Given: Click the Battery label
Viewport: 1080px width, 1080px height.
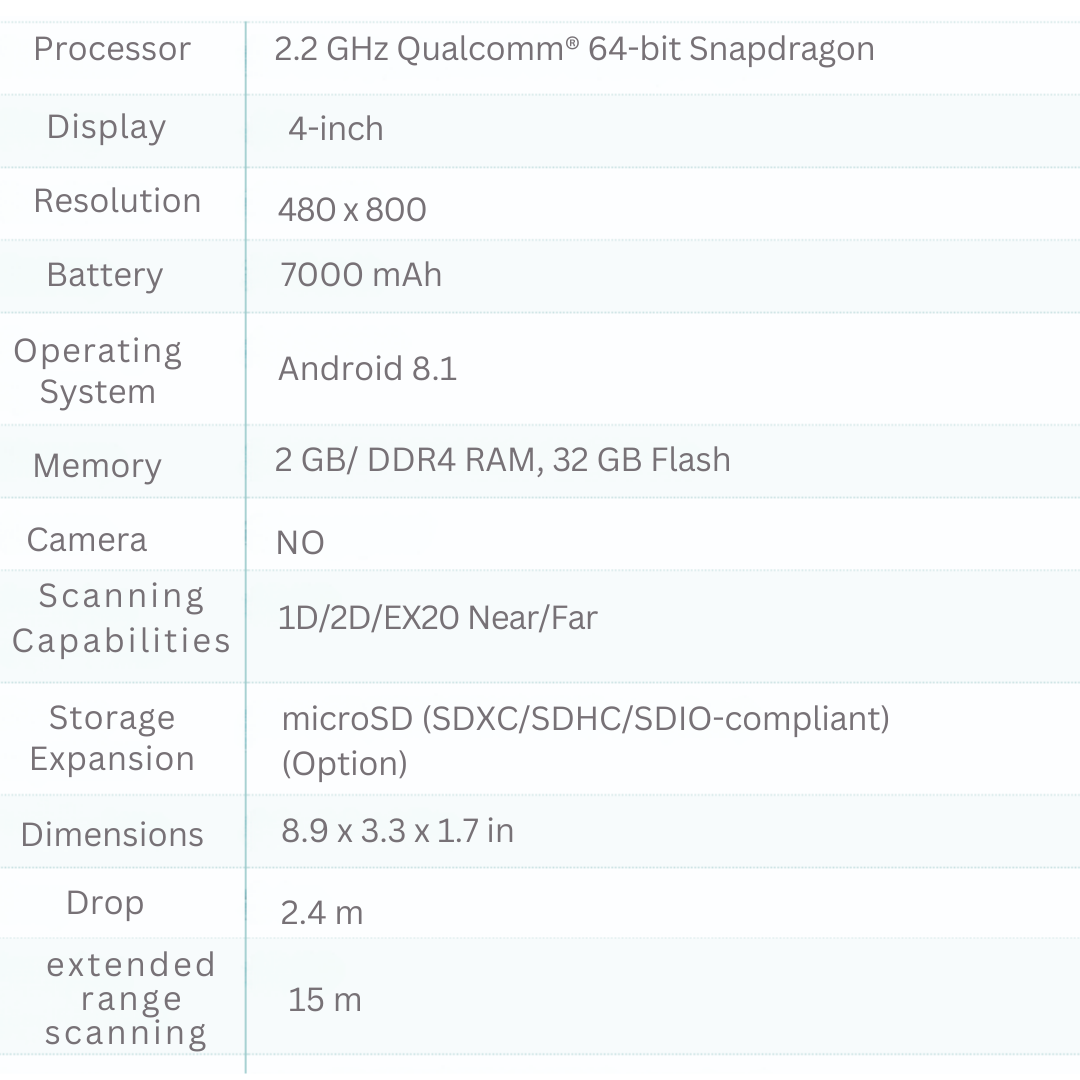Looking at the screenshot, I should [x=104, y=275].
